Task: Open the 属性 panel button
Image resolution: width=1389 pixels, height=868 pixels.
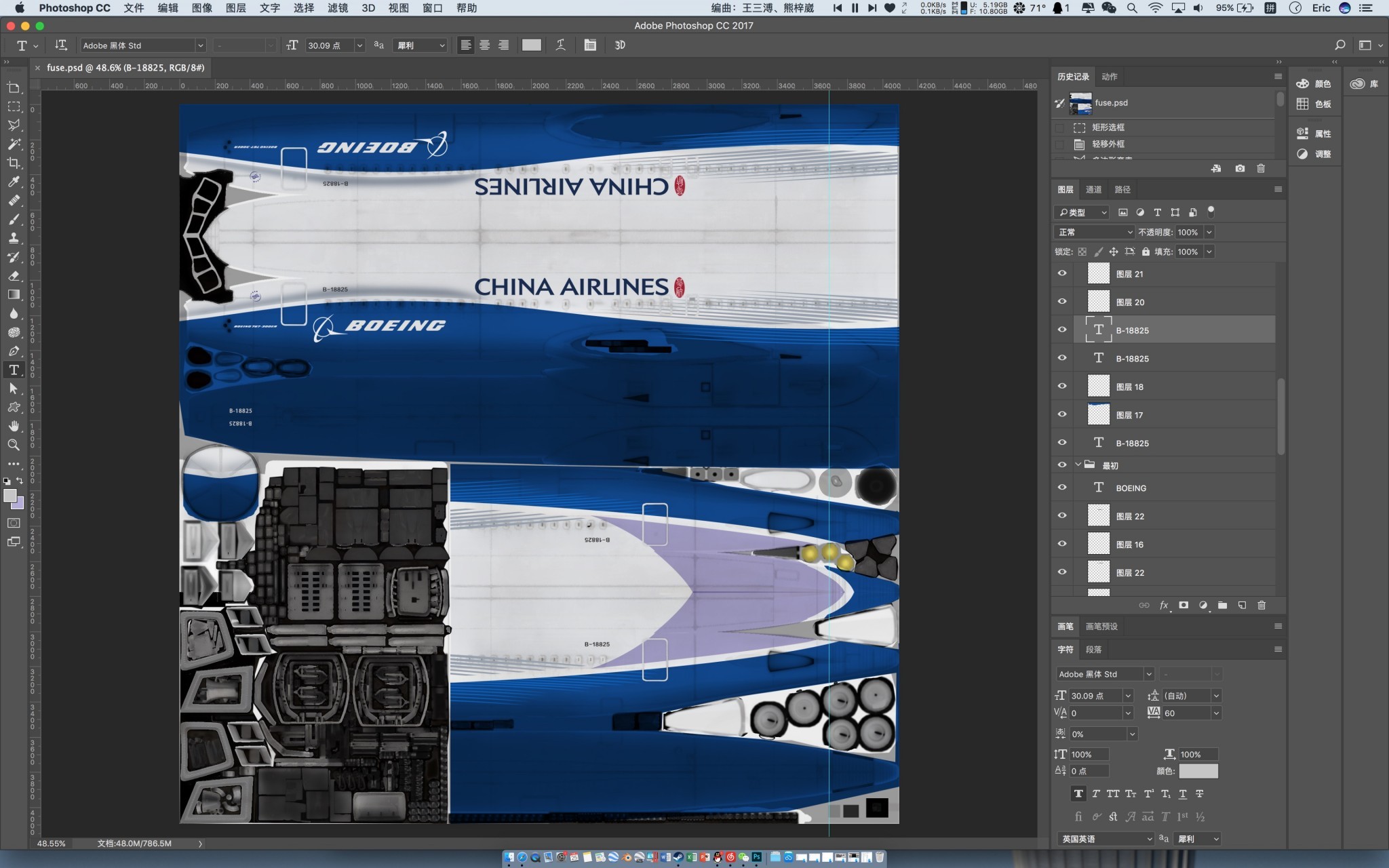Action: point(1314,134)
